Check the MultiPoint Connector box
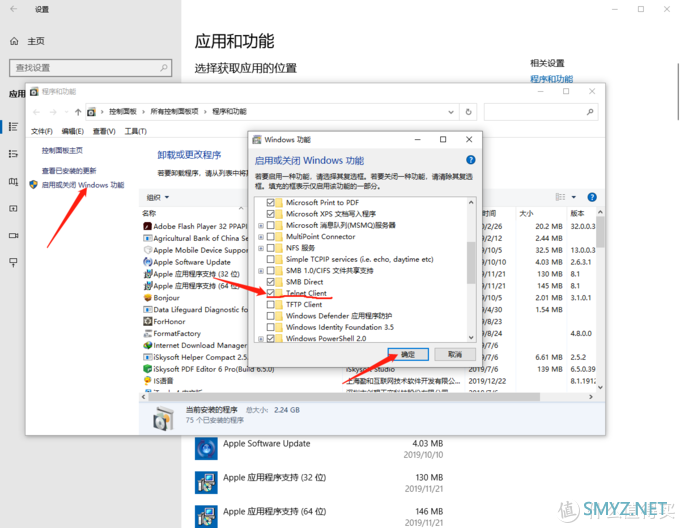The image size is (680, 528). click(x=271, y=237)
